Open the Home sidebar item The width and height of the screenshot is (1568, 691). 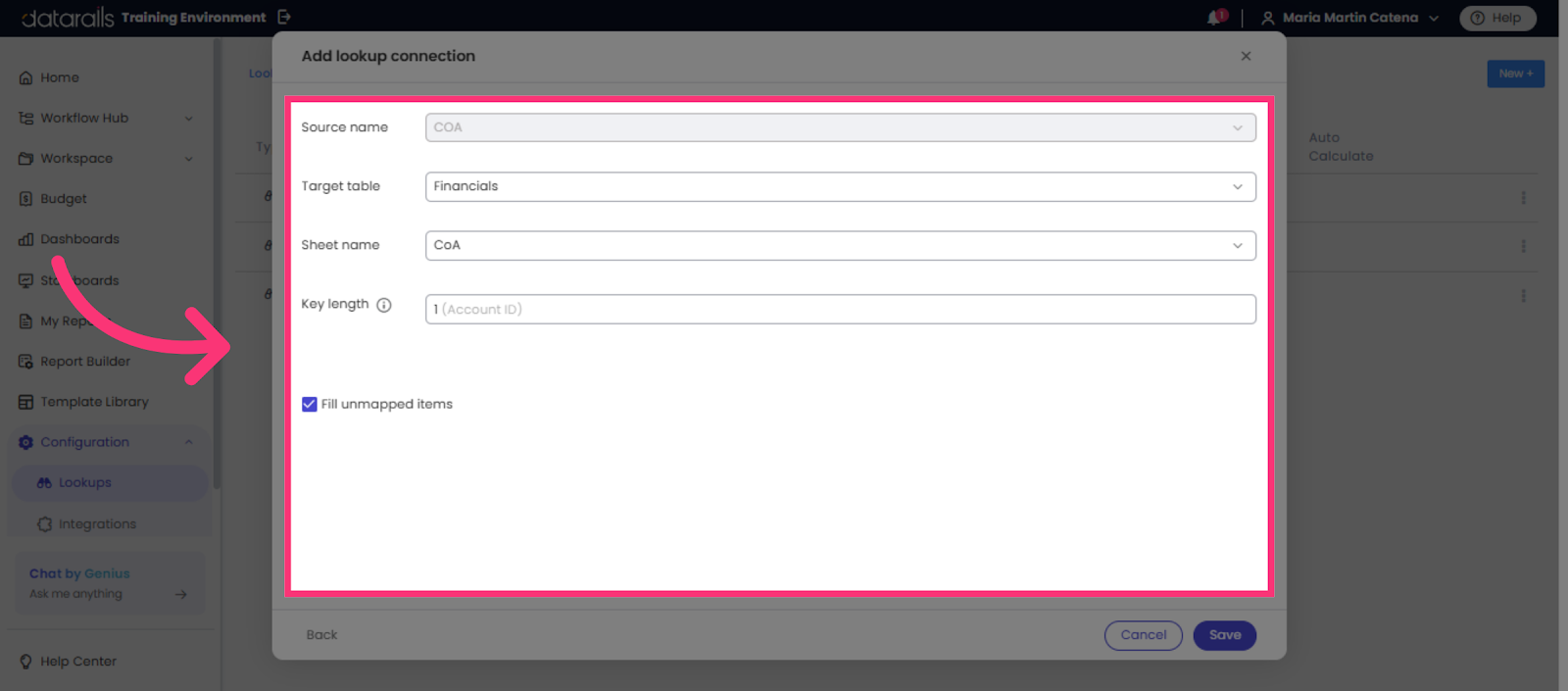point(60,77)
